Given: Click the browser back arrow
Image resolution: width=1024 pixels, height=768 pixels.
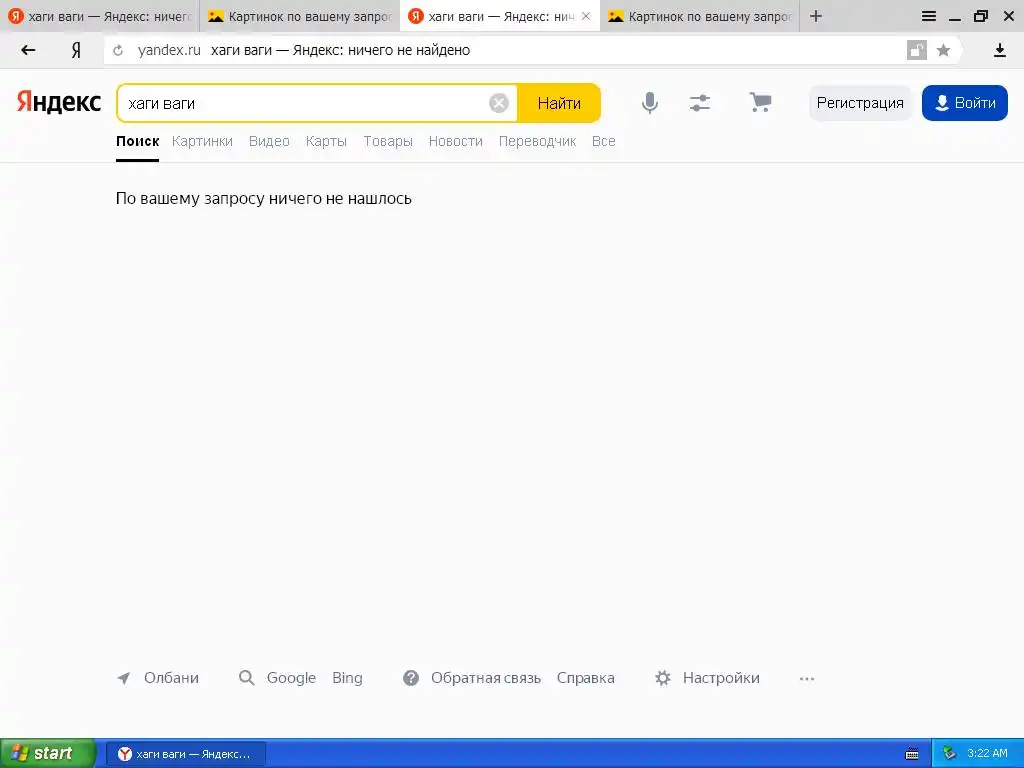Looking at the screenshot, I should tap(28, 50).
